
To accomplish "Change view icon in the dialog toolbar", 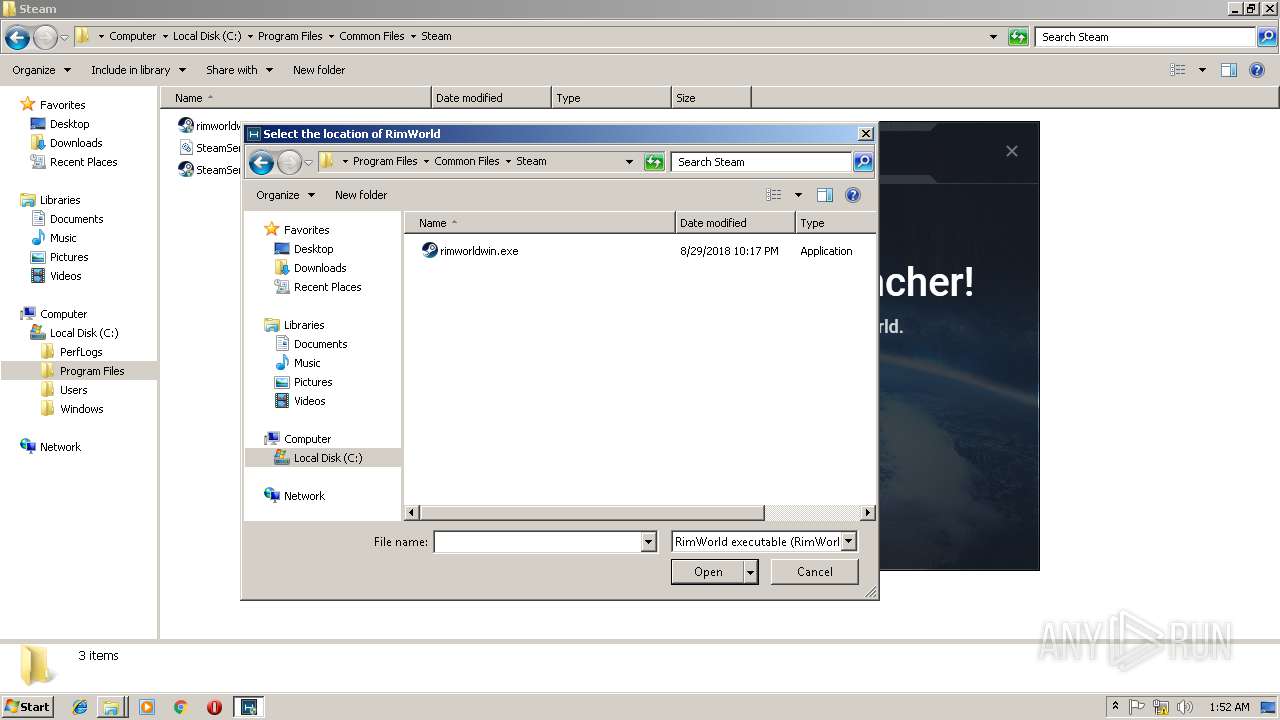I will tap(774, 195).
